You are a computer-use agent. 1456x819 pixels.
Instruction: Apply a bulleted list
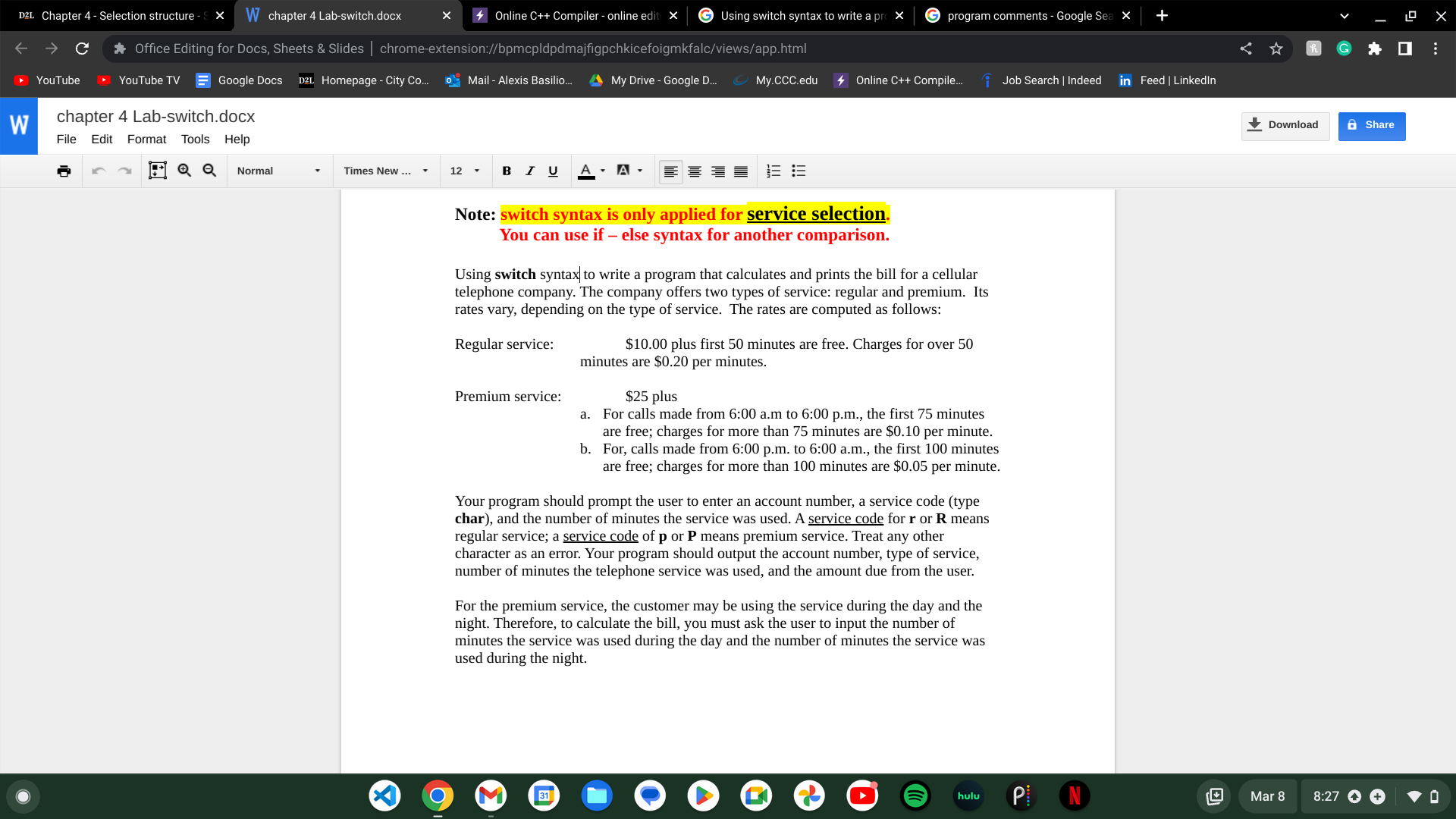click(799, 171)
